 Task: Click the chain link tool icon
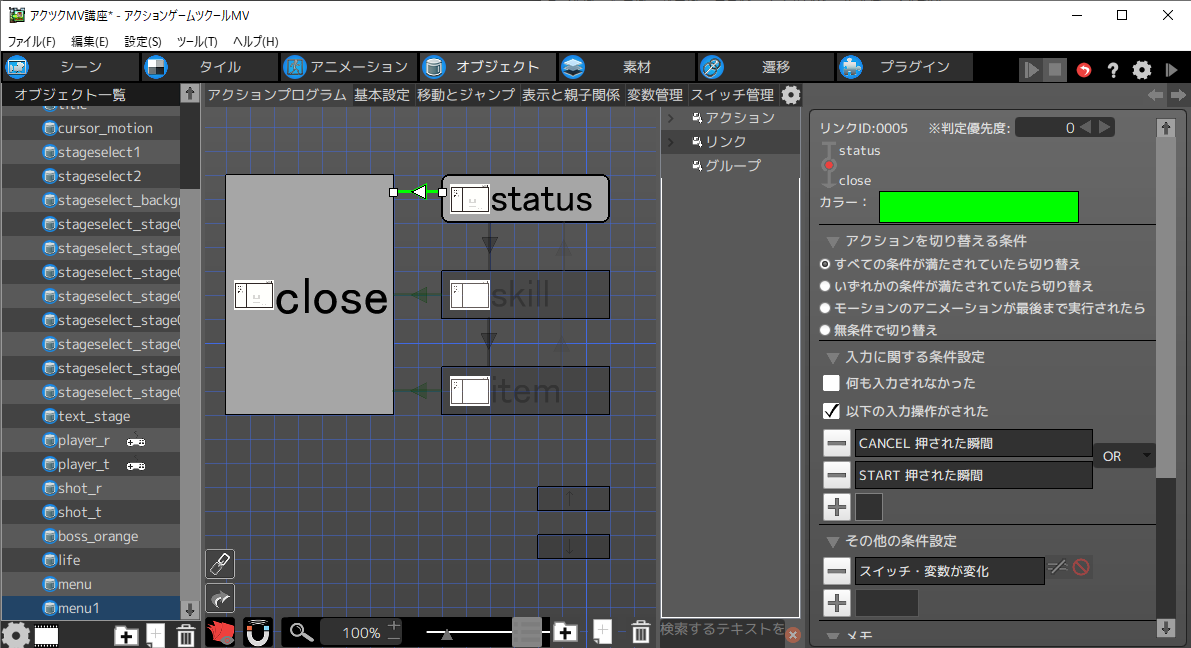point(220,564)
